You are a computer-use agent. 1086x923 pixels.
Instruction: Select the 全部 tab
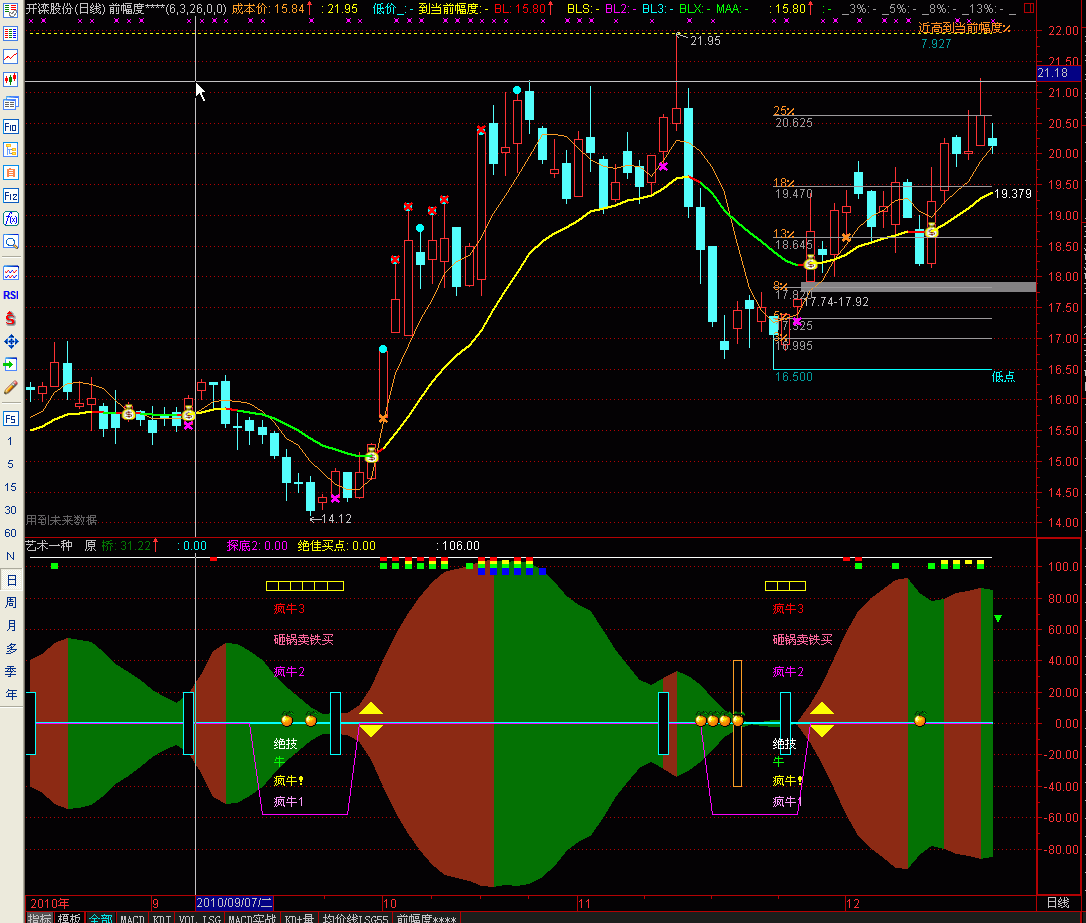point(100,918)
